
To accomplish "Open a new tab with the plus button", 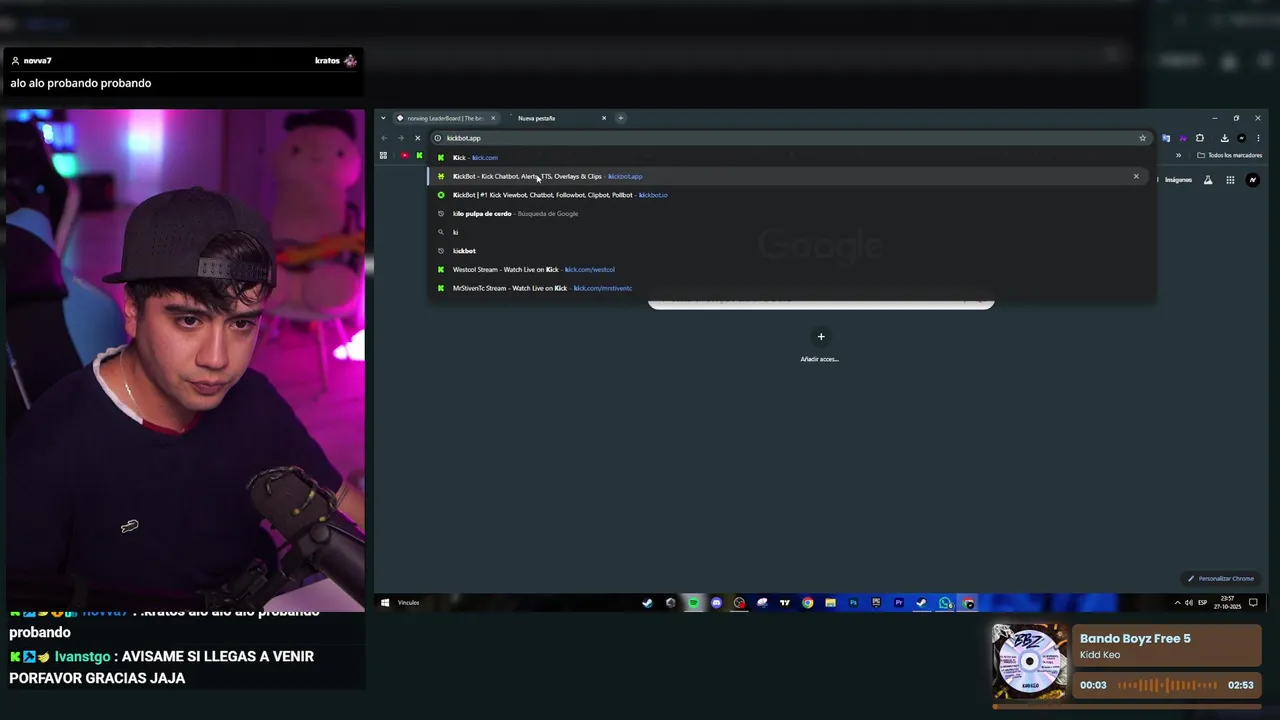I will click(621, 118).
